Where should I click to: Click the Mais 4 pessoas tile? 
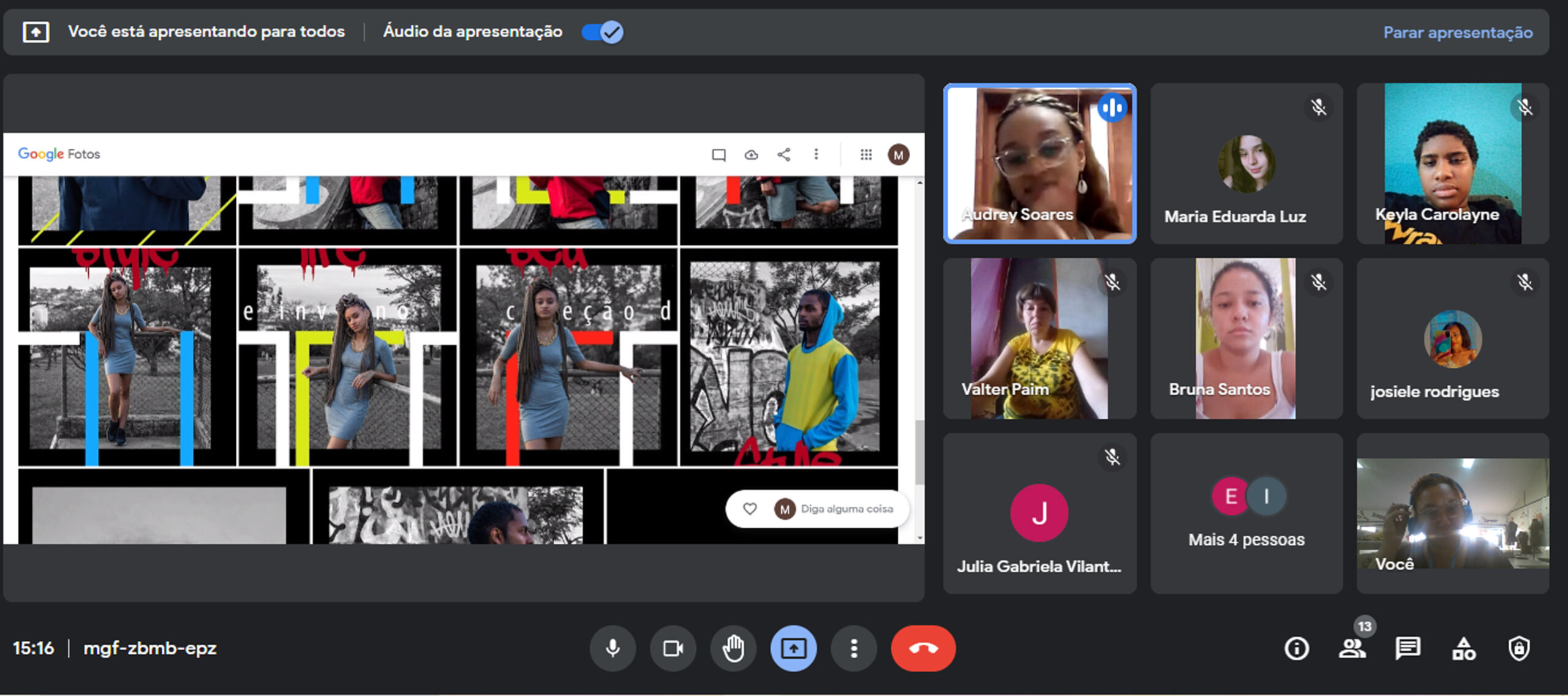(1246, 514)
